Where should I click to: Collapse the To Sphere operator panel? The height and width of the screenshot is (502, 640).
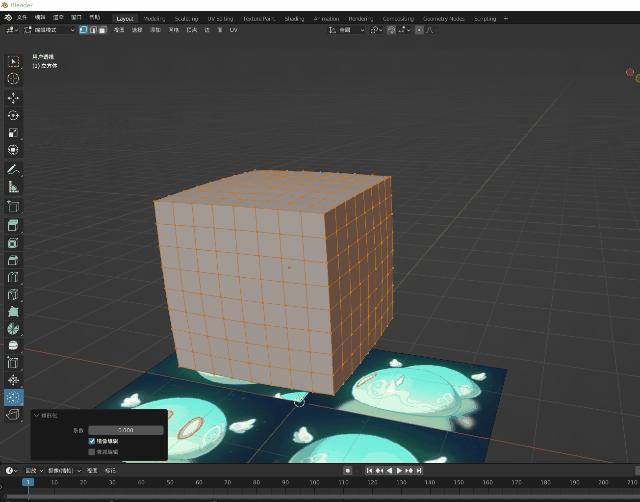click(x=36, y=415)
